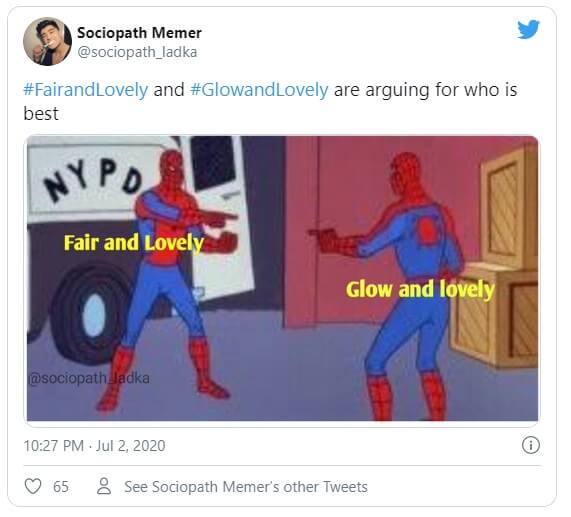Viewport: 571px width, 517px height.
Task: Click the @sociopath_ladka watermark on the image
Action: 88,378
